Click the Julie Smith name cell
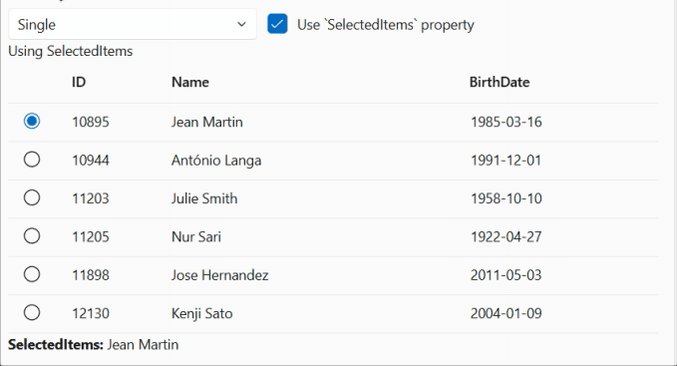This screenshot has height=366, width=677. coord(204,199)
